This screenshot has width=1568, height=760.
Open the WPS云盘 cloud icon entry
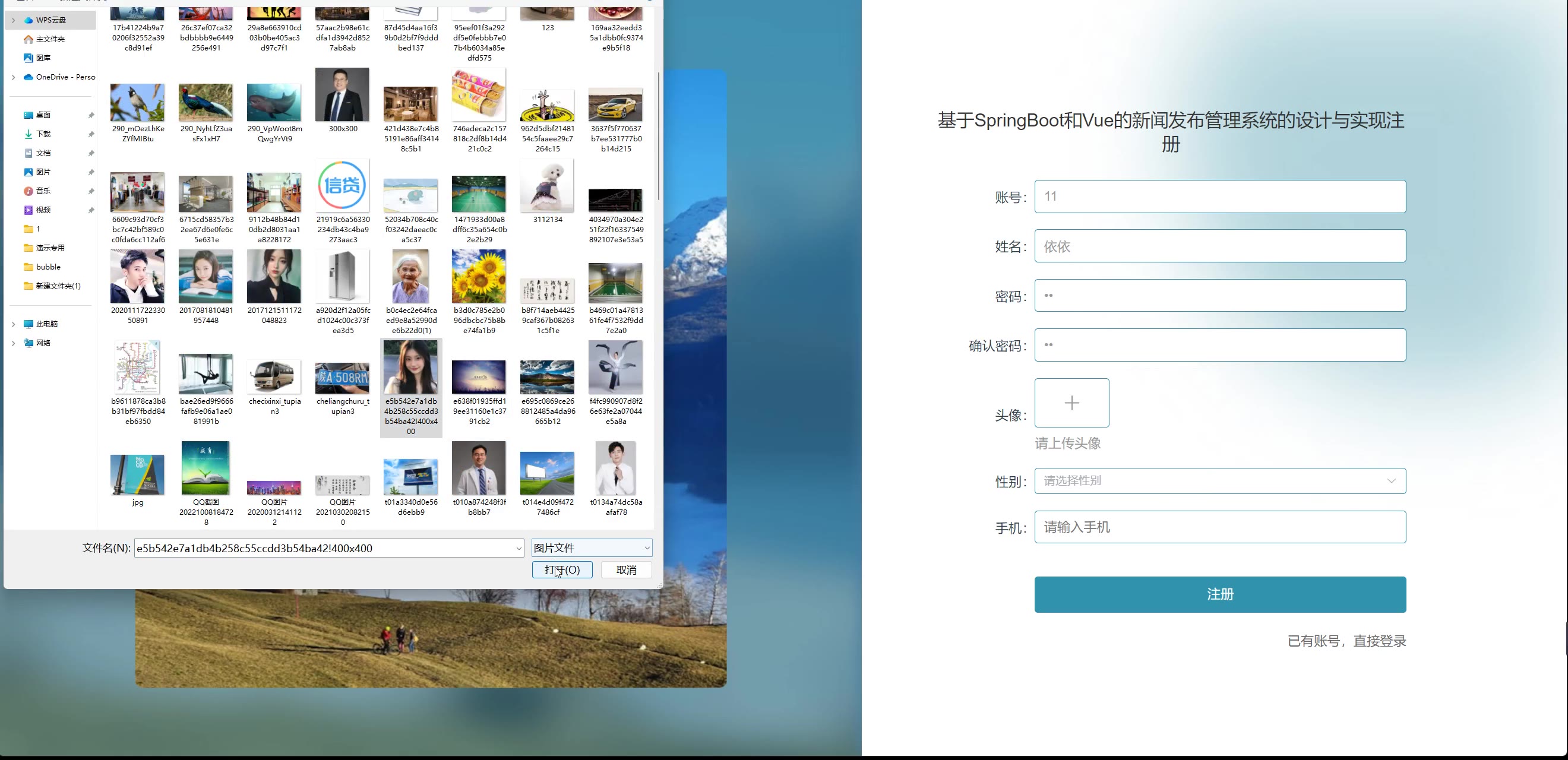pyautogui.click(x=29, y=20)
